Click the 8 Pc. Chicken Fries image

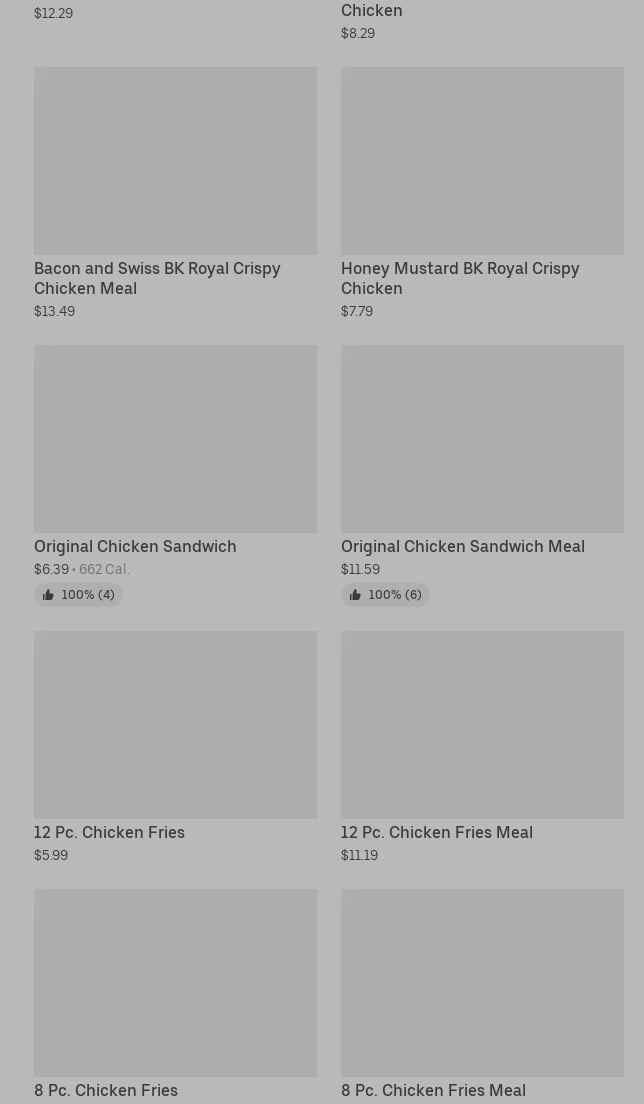pyautogui.click(x=175, y=982)
